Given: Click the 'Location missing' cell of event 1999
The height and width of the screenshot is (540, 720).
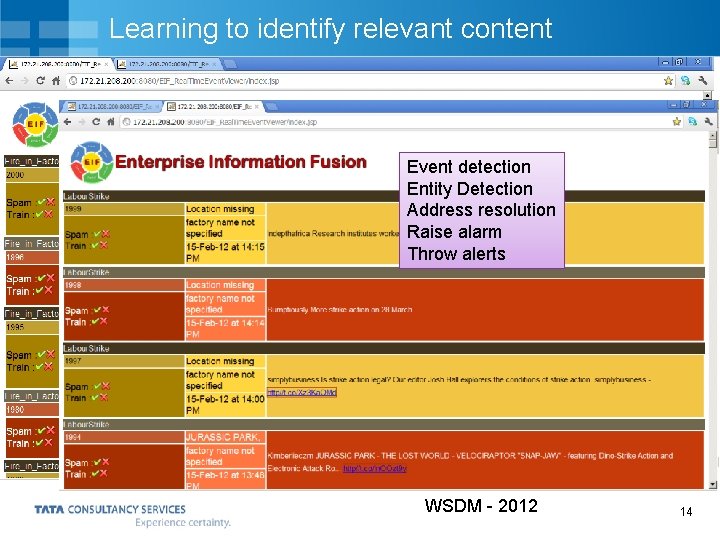Looking at the screenshot, I should tap(225, 209).
